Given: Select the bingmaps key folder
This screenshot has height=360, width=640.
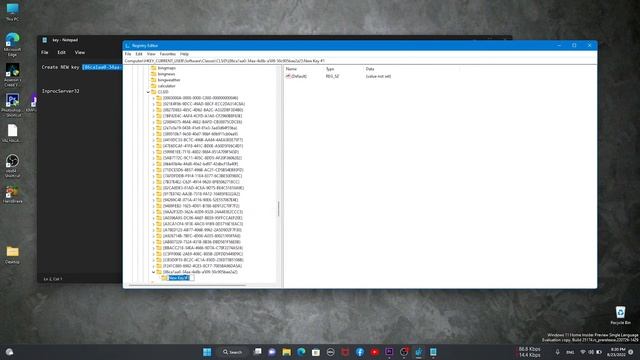Looking at the screenshot, I should tap(163, 68).
